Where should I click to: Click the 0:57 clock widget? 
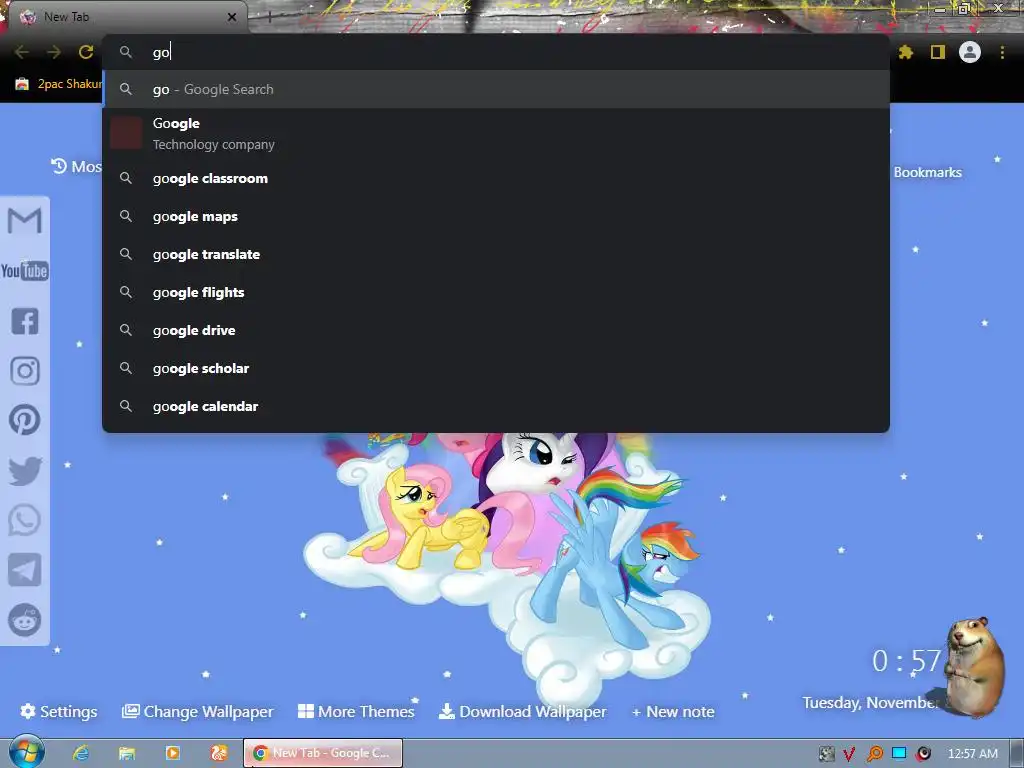(906, 661)
